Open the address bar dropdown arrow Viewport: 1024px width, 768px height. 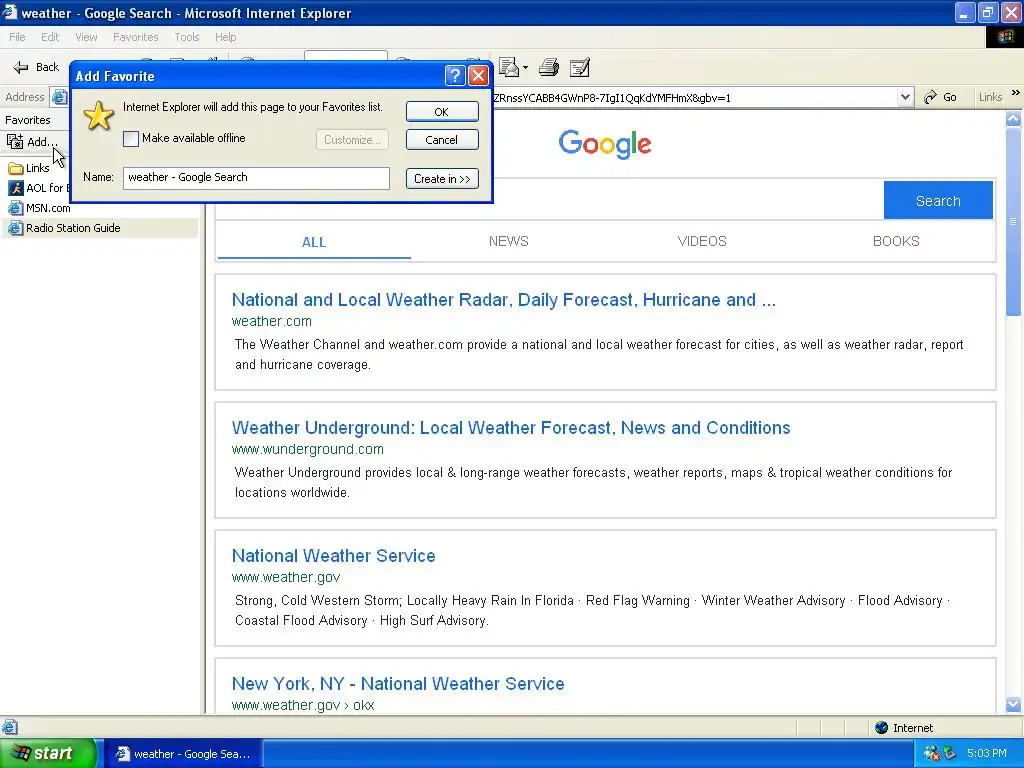904,97
